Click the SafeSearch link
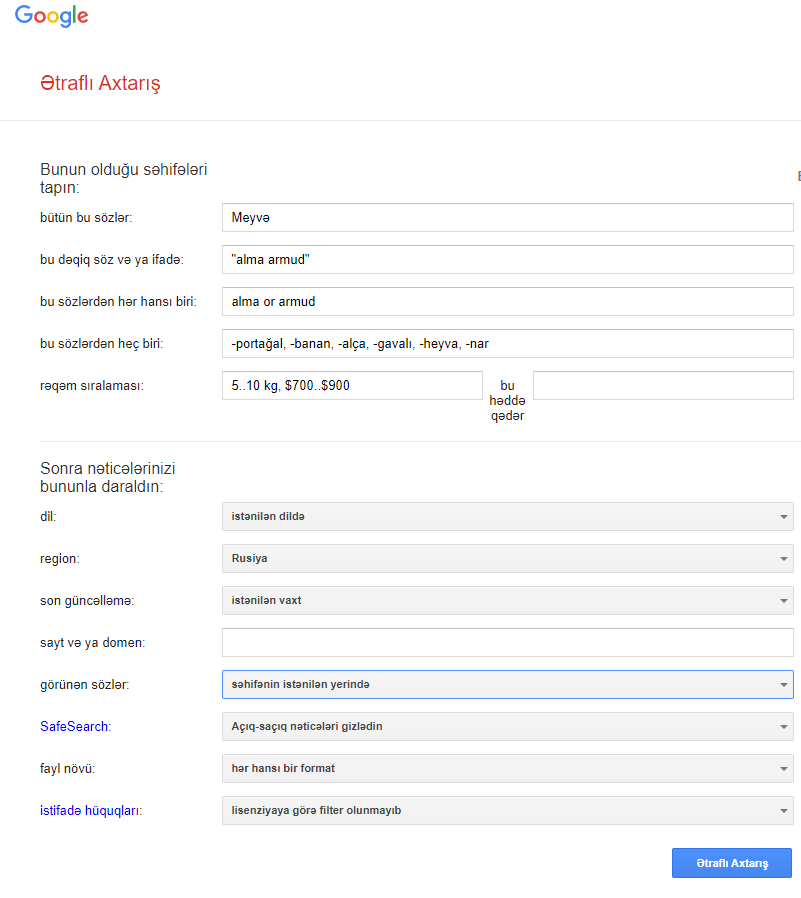The height and width of the screenshot is (898, 801). tap(75, 726)
